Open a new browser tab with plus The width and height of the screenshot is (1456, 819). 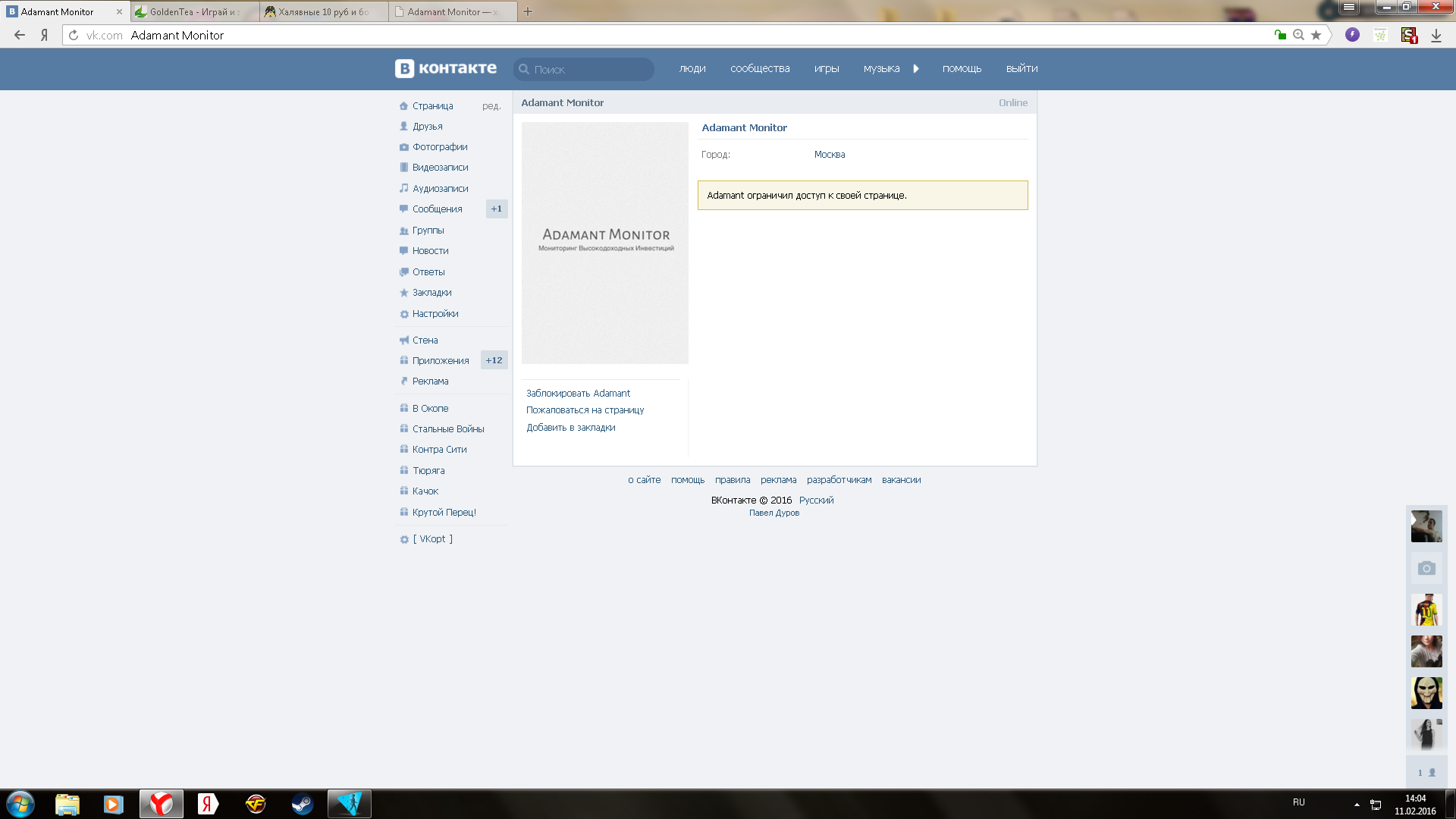(x=528, y=11)
